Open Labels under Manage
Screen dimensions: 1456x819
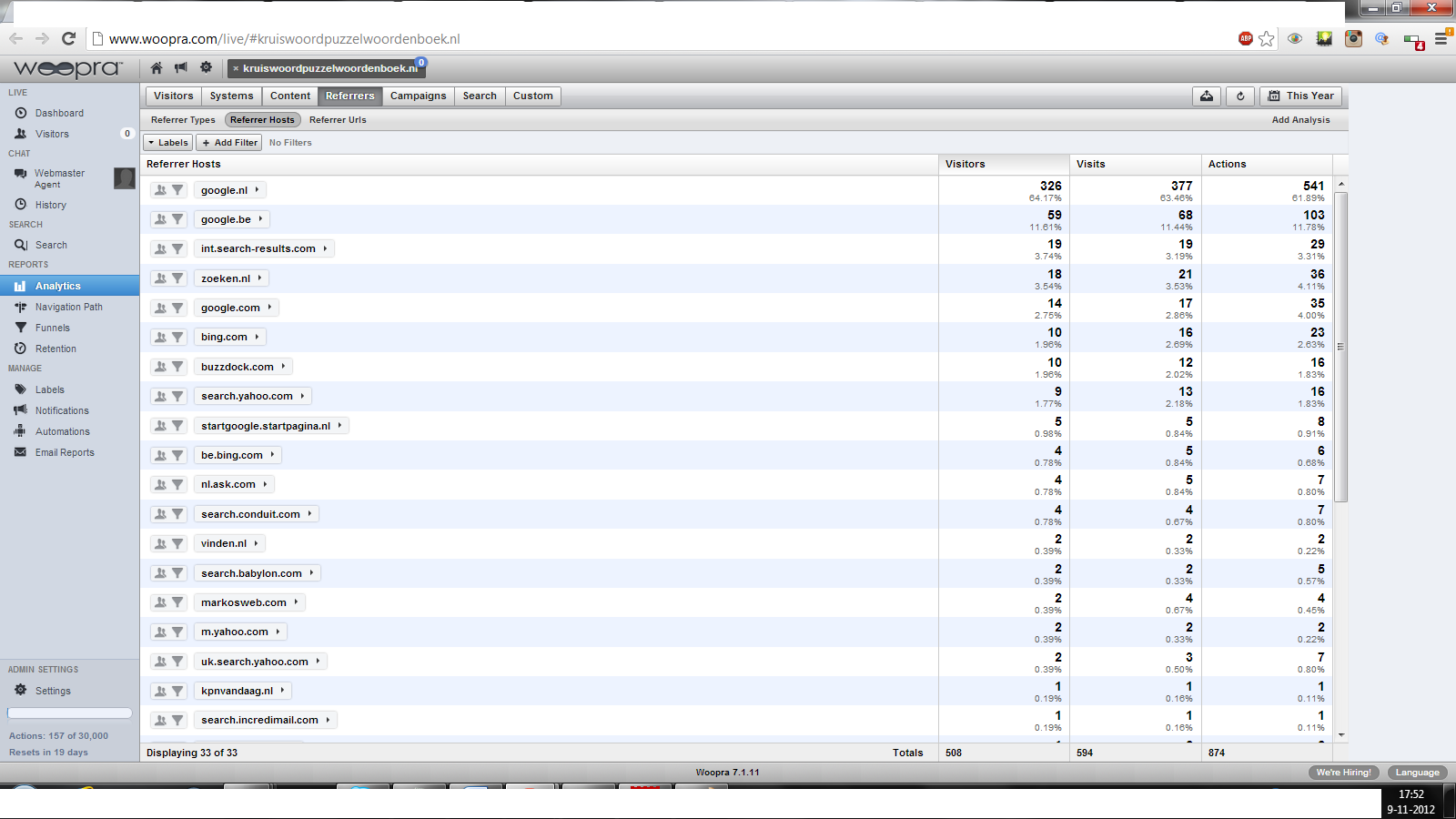click(x=49, y=389)
